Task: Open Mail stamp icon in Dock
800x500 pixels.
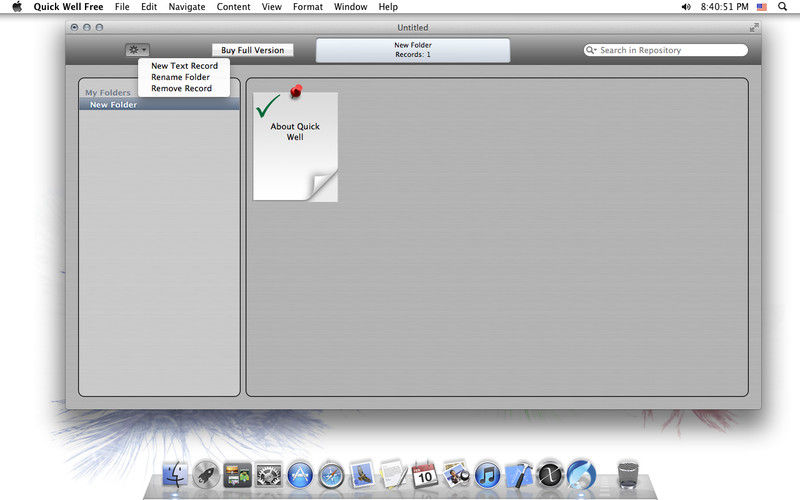Action: click(x=362, y=474)
